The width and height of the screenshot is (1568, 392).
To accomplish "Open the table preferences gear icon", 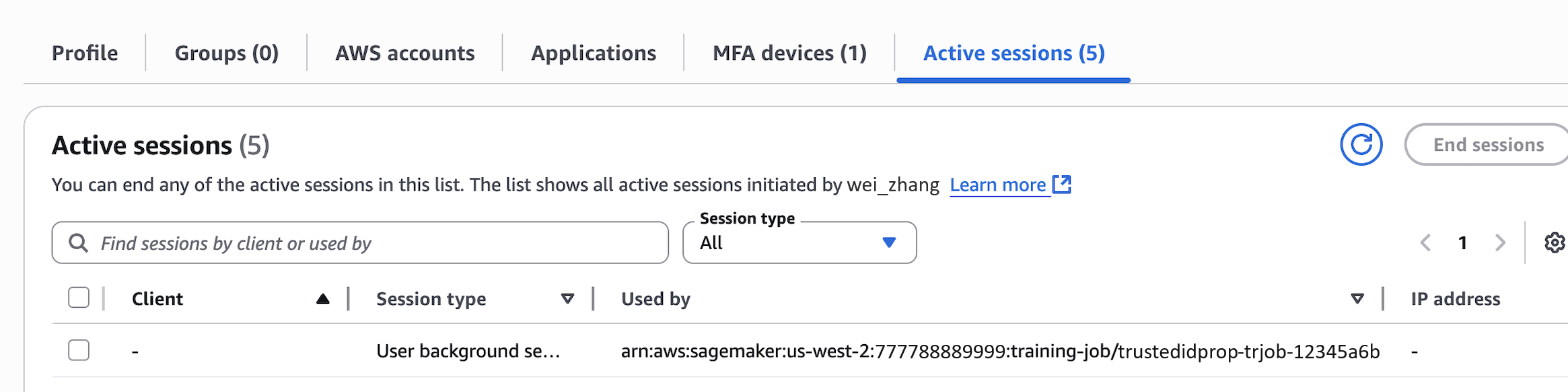I will click(x=1554, y=242).
